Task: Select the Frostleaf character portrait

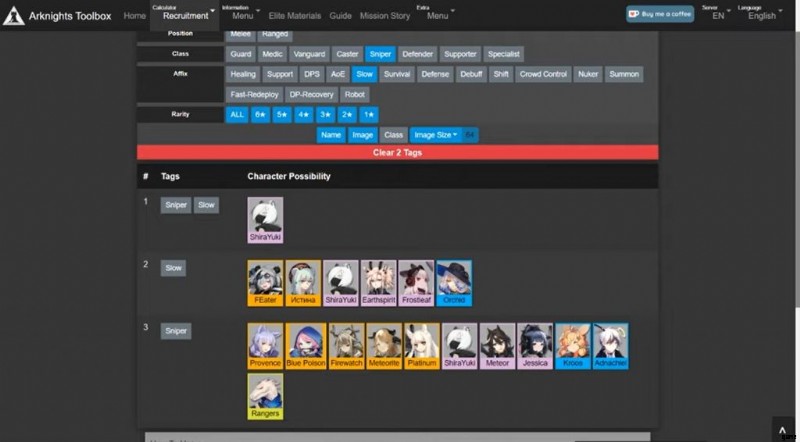Action: pos(415,281)
